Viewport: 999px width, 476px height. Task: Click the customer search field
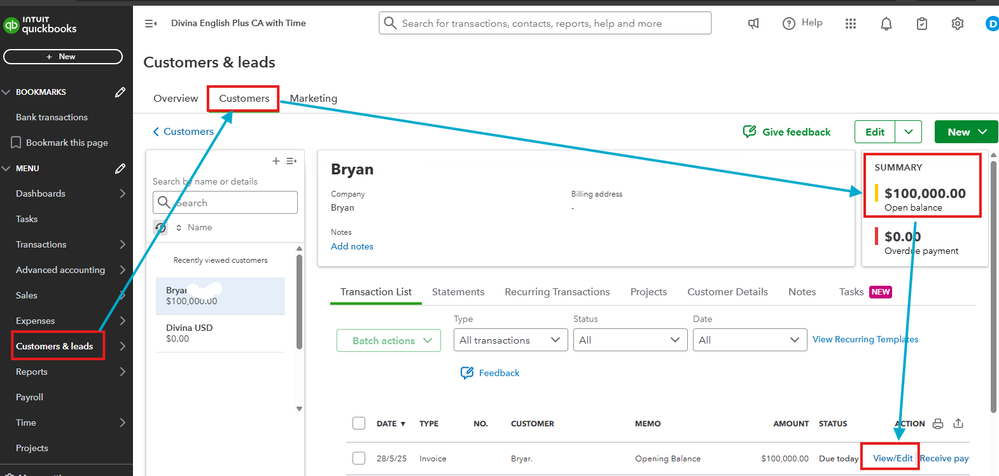[x=232, y=203]
